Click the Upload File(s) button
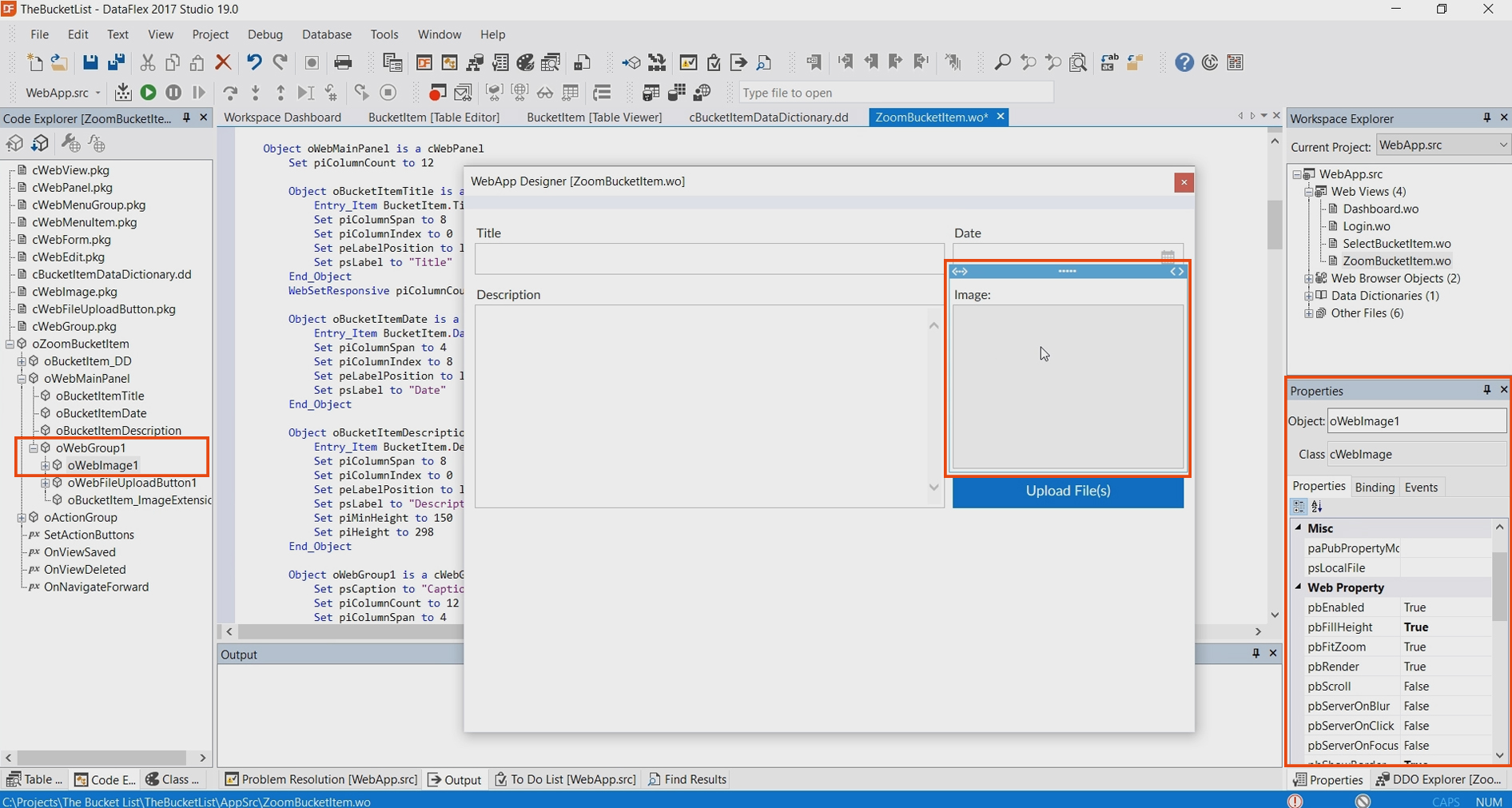This screenshot has width=1512, height=808. coord(1068,491)
